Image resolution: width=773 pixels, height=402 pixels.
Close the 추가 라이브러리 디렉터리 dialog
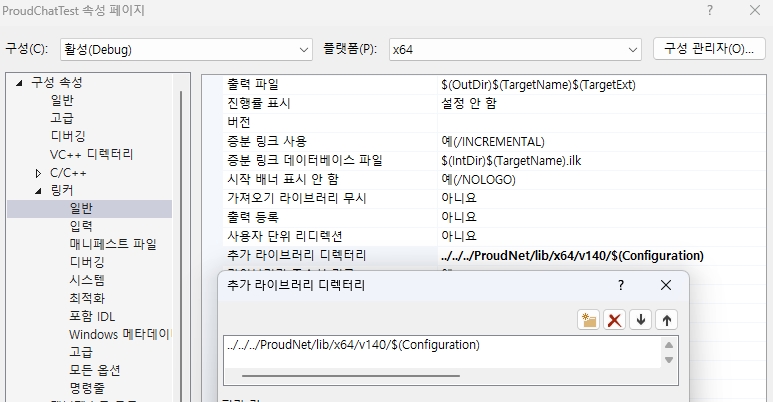tap(666, 285)
